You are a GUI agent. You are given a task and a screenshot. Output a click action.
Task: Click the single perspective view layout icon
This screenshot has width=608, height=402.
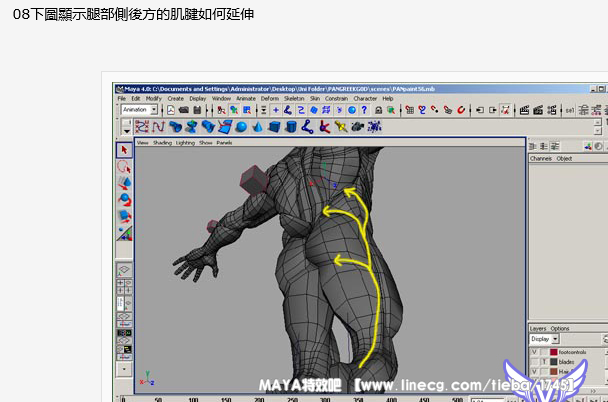tap(125, 269)
